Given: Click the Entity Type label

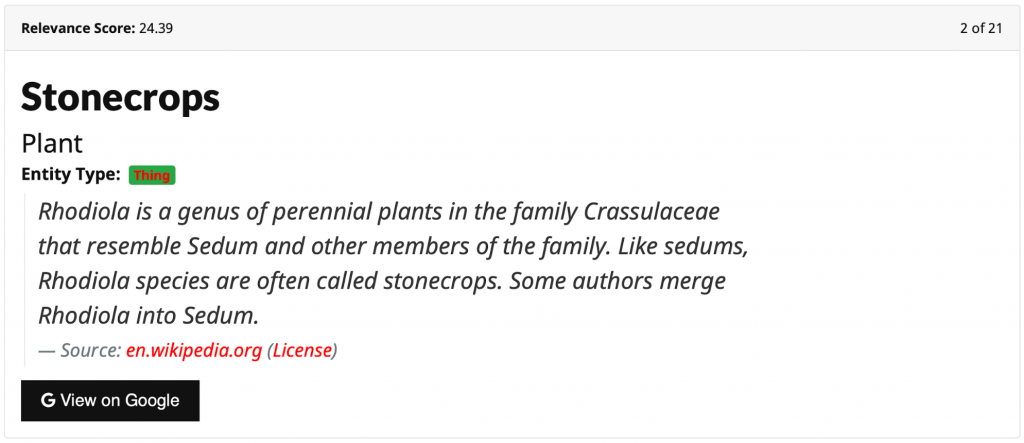Looking at the screenshot, I should pos(71,174).
